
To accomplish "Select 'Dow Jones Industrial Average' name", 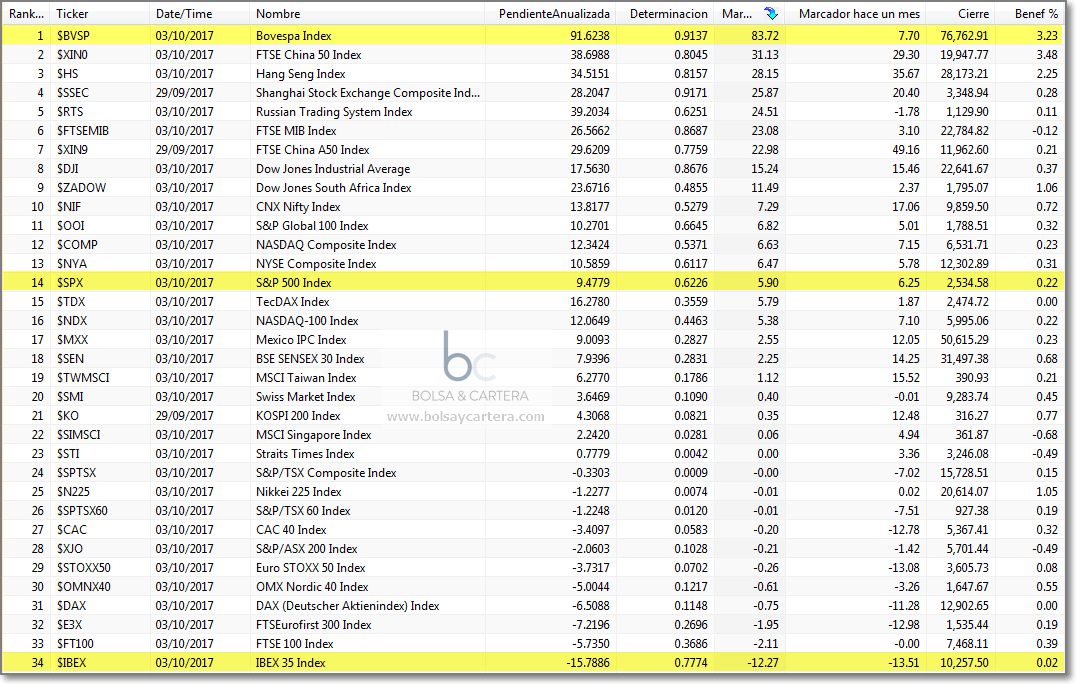I will [x=333, y=169].
